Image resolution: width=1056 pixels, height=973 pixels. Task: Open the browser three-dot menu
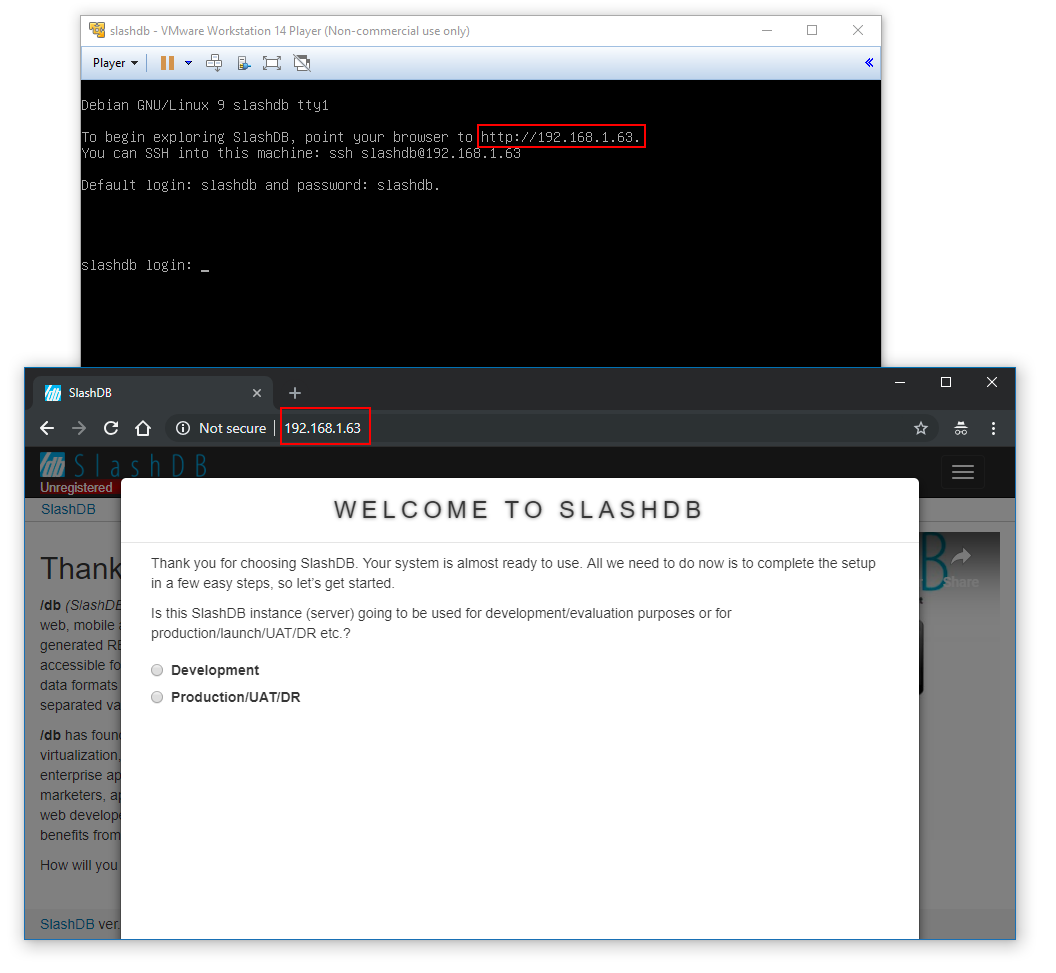tap(993, 428)
